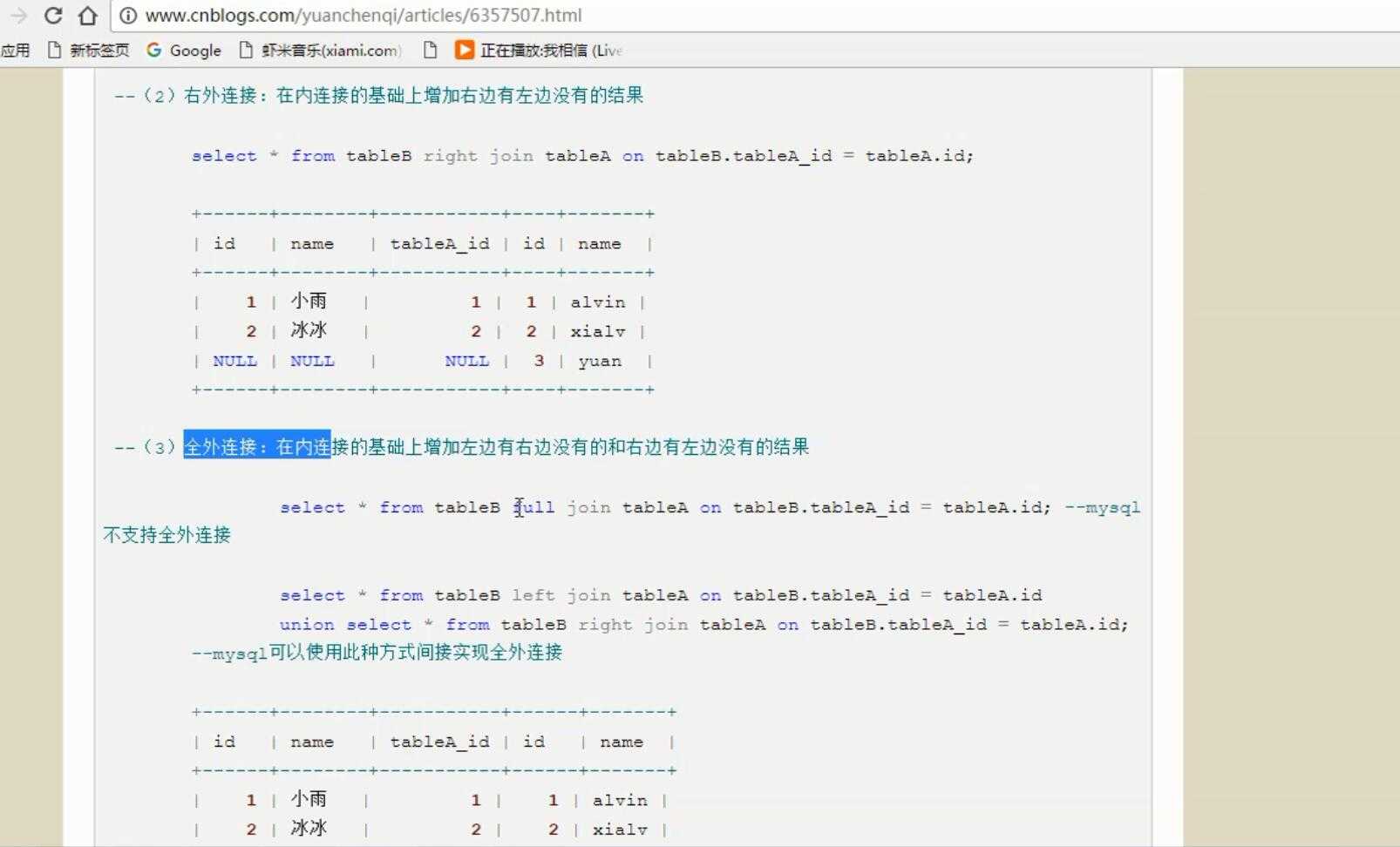Click 'xialv' cell in first result table

[x=598, y=332]
